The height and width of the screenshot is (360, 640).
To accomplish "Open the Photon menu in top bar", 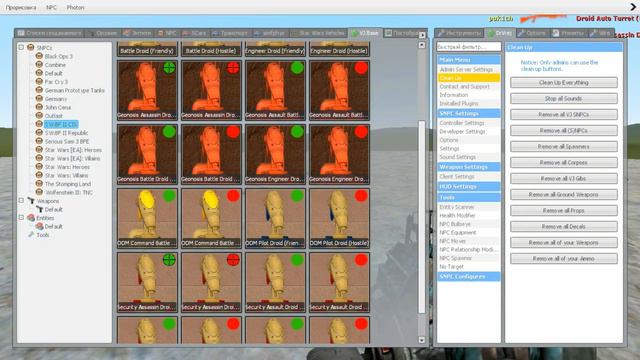I will 76,7.
